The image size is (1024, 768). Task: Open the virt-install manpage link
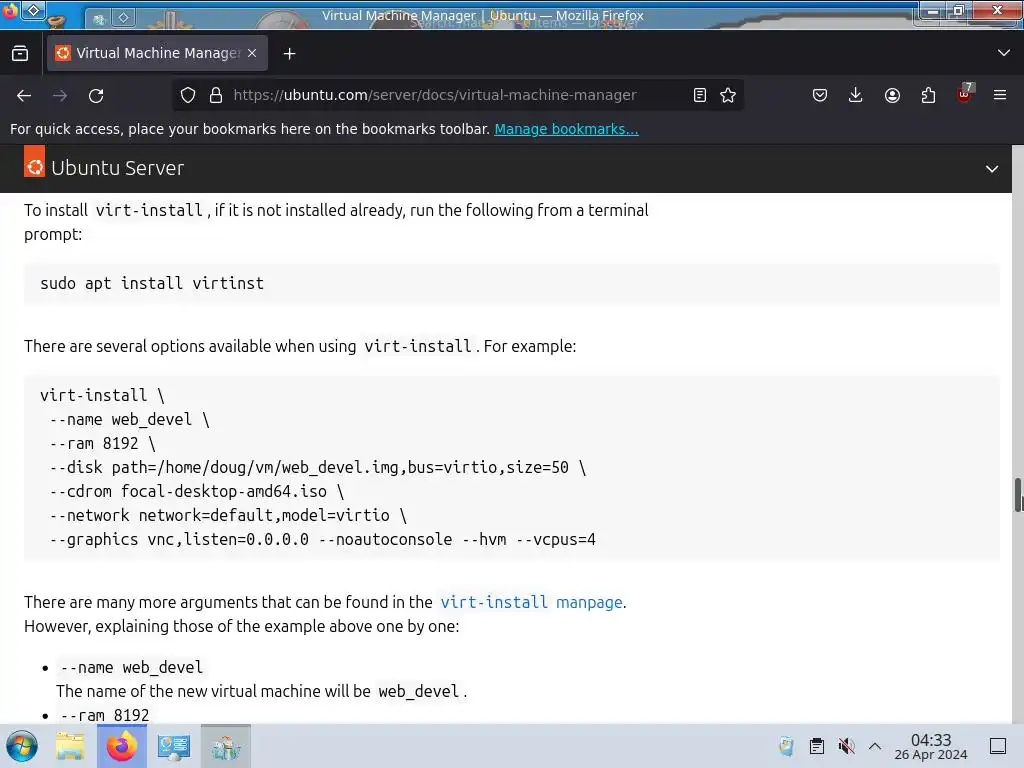531,602
